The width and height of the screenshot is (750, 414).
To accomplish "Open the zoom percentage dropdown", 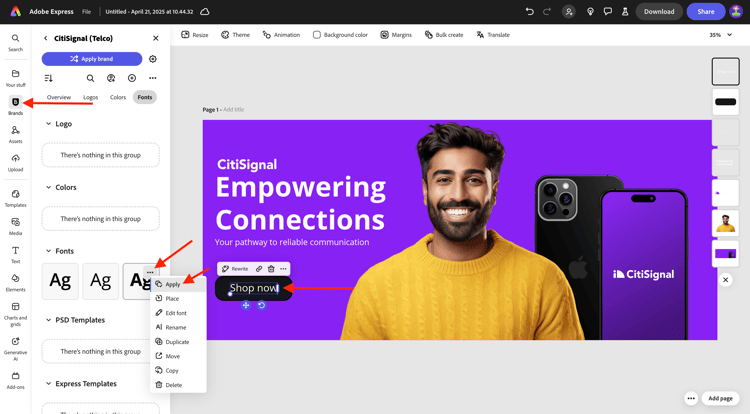I will click(721, 35).
